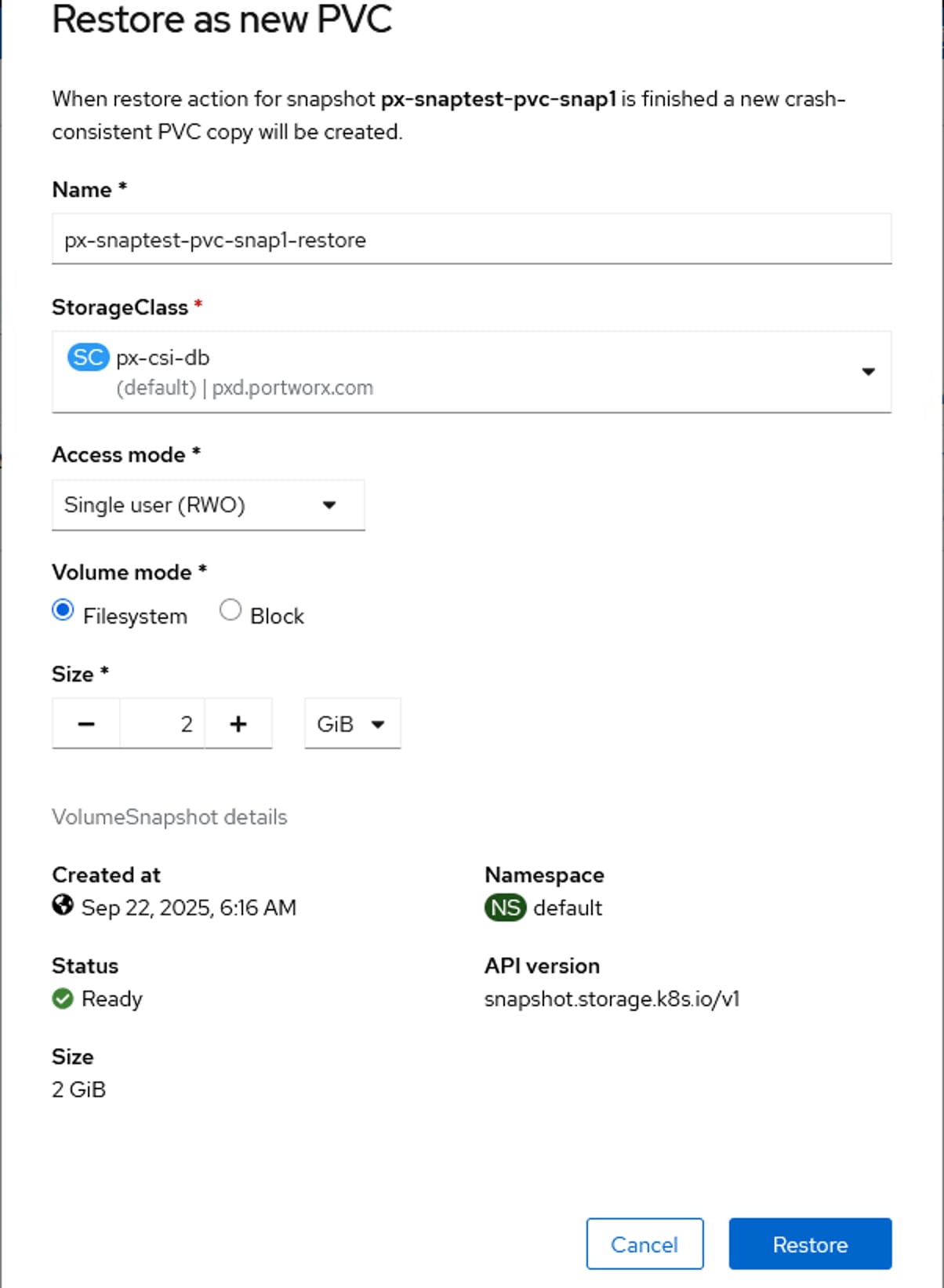Viewport: 944px width, 1288px height.
Task: Expand the Access mode Single user (RWO) dropdown
Action: [208, 505]
